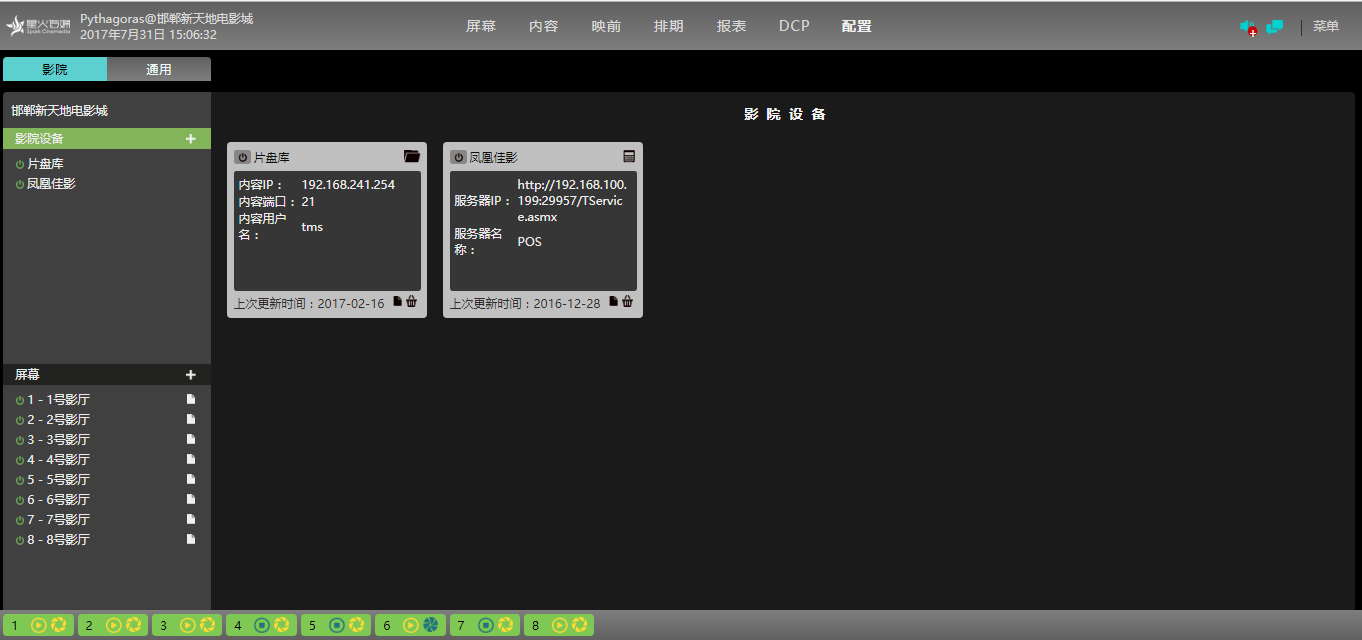Viewport: 1362px width, 640px height.
Task: Toggle power icon for 1号影厅 in sidebar
Action: pyautogui.click(x=20, y=400)
